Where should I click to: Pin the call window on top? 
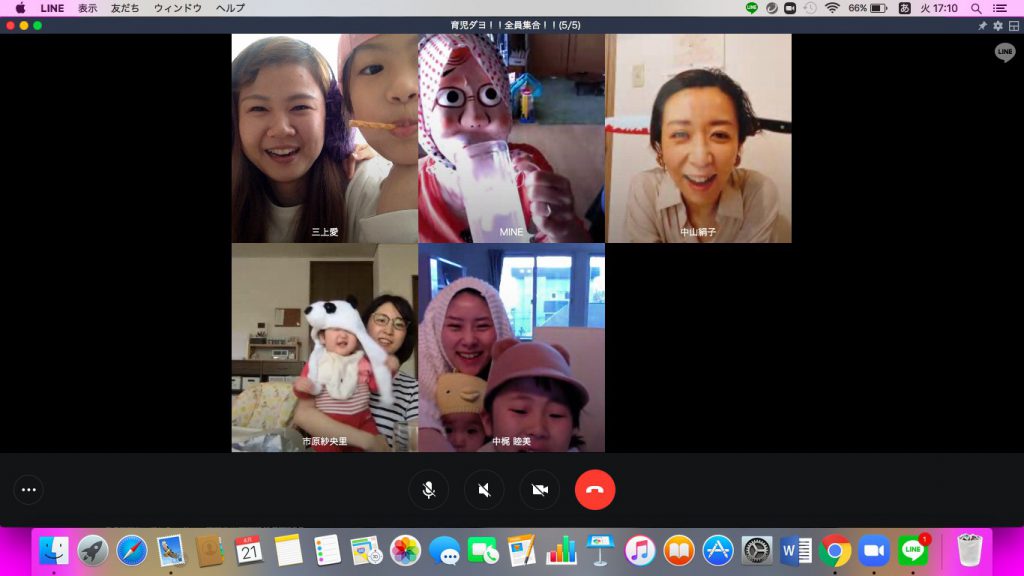click(981, 26)
